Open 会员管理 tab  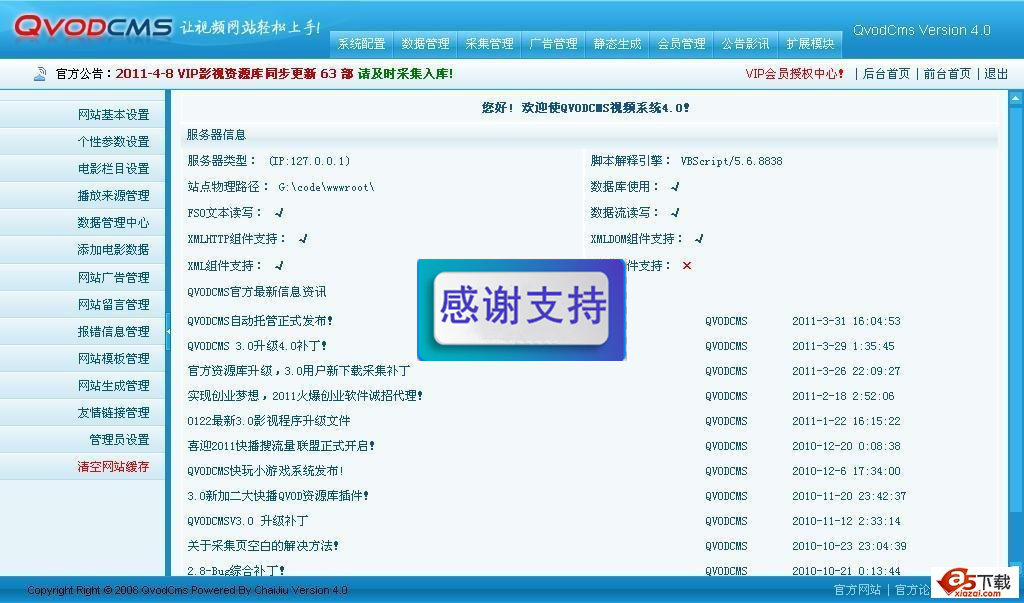[x=681, y=44]
